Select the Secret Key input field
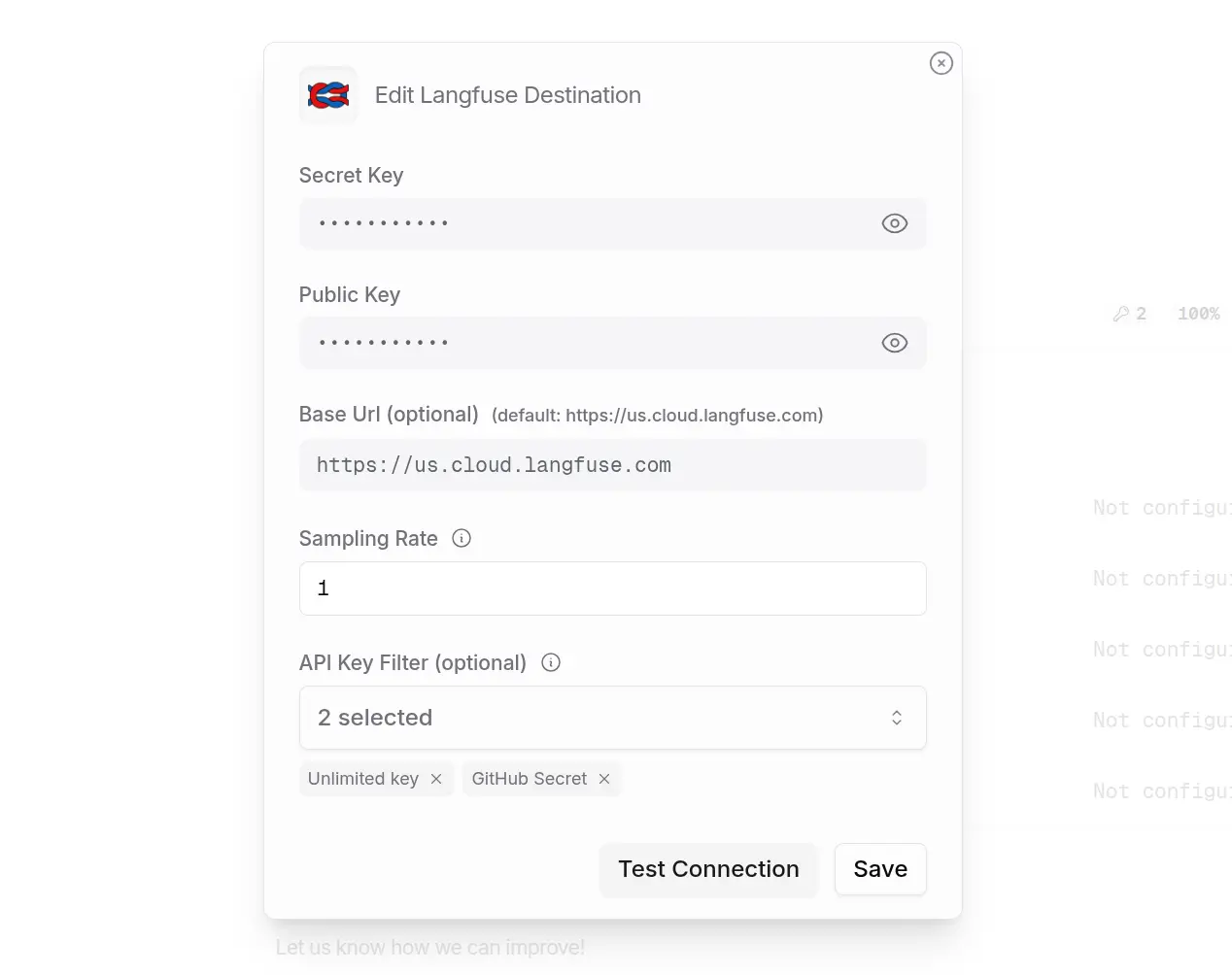Viewport: 1232px width, 975px height. (x=583, y=222)
